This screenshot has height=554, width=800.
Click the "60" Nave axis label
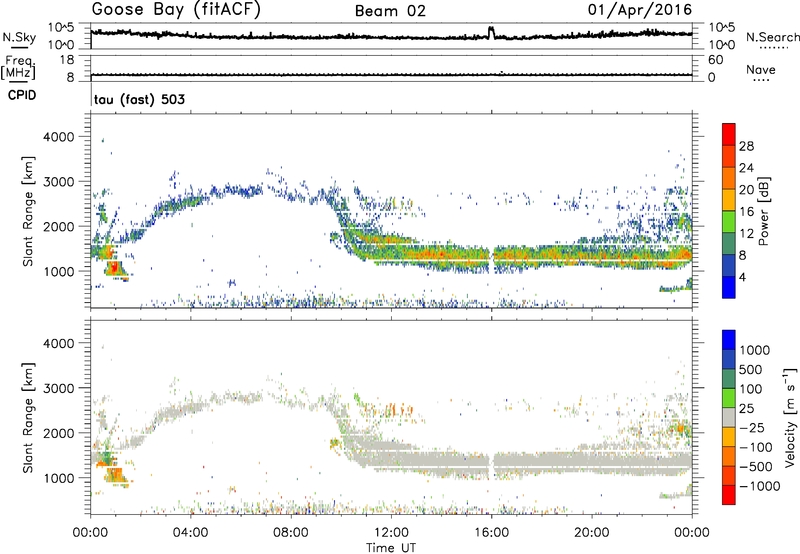coord(715,60)
